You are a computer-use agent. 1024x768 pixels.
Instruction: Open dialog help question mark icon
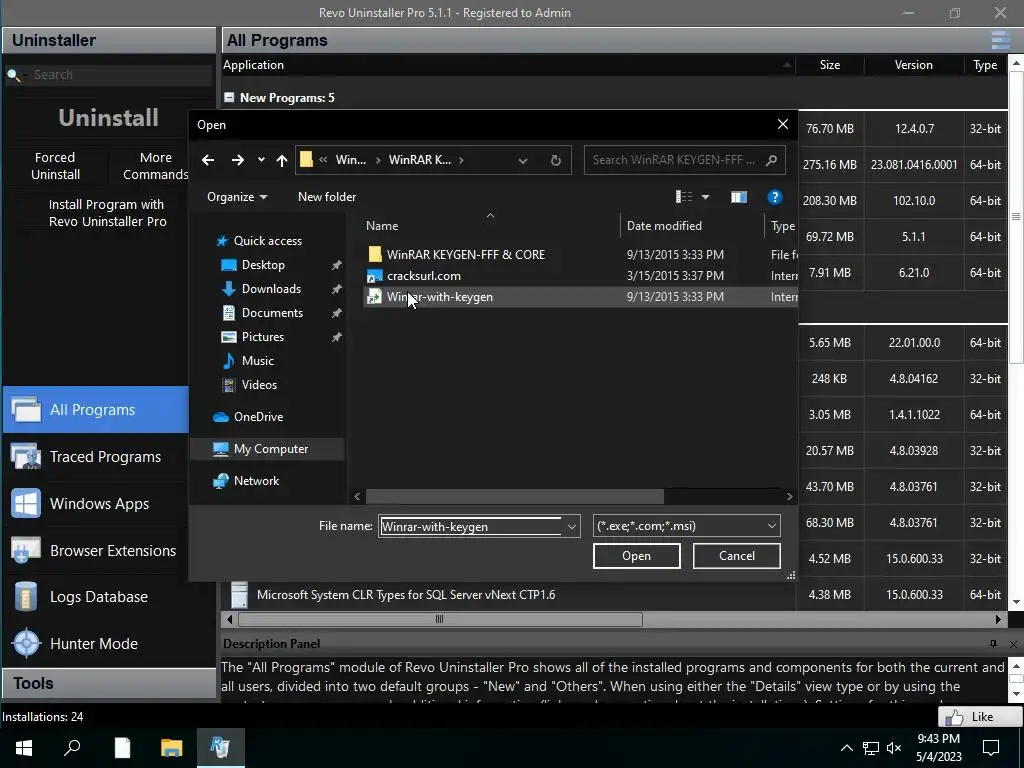(x=775, y=197)
